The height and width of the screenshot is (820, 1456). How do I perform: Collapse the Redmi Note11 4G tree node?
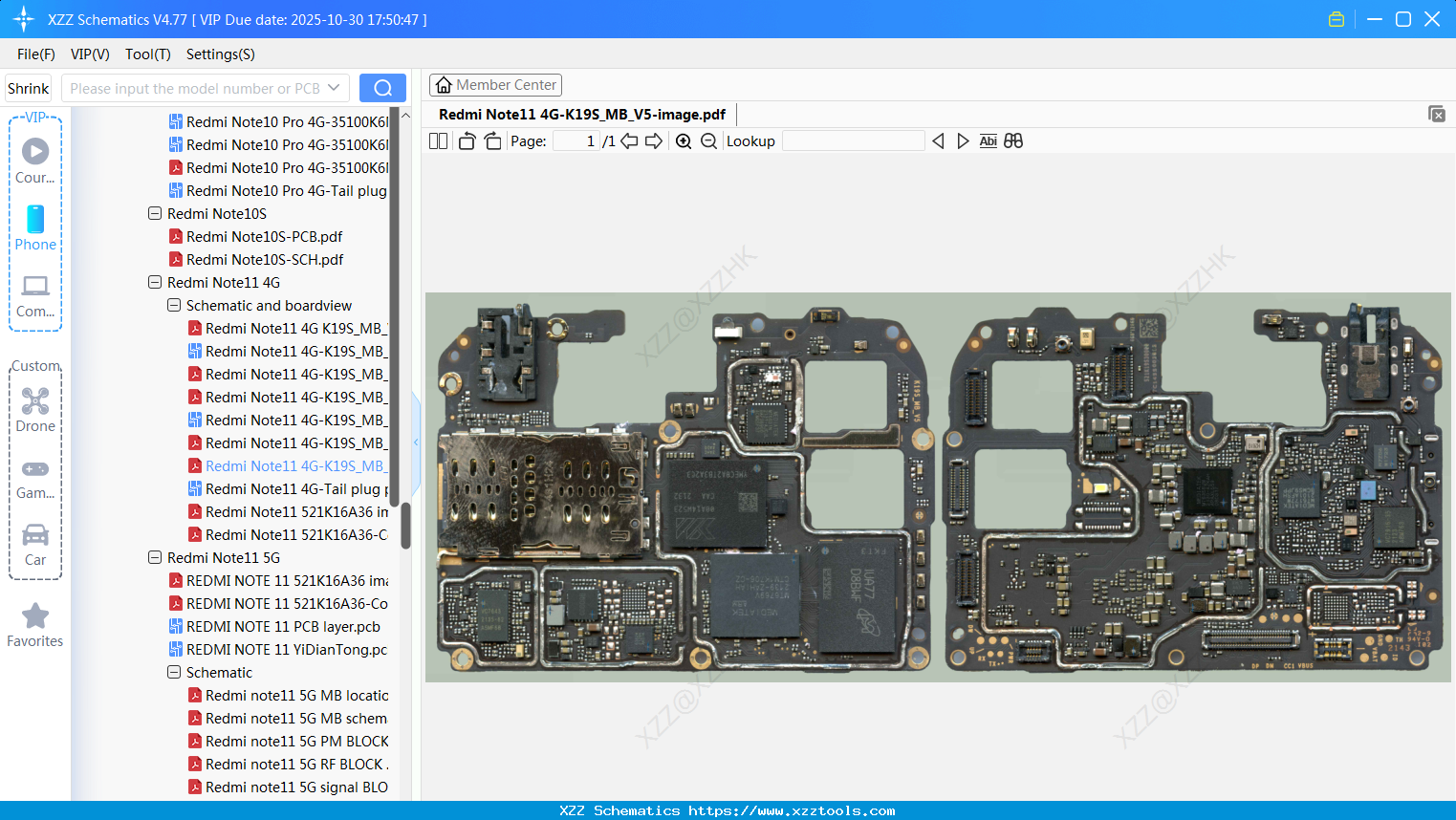point(154,282)
